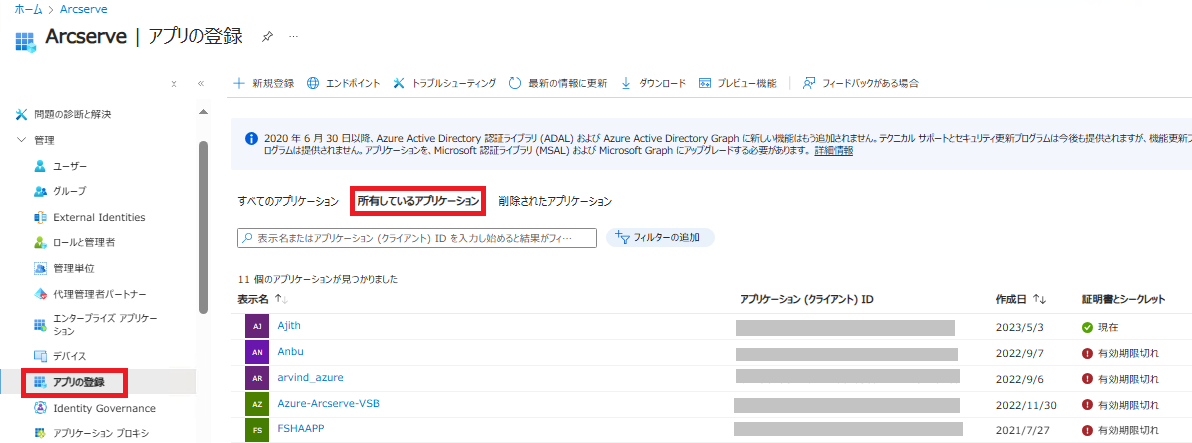The image size is (1192, 443).
Task: Click the Arcserve app registration header icon
Action: [26, 42]
